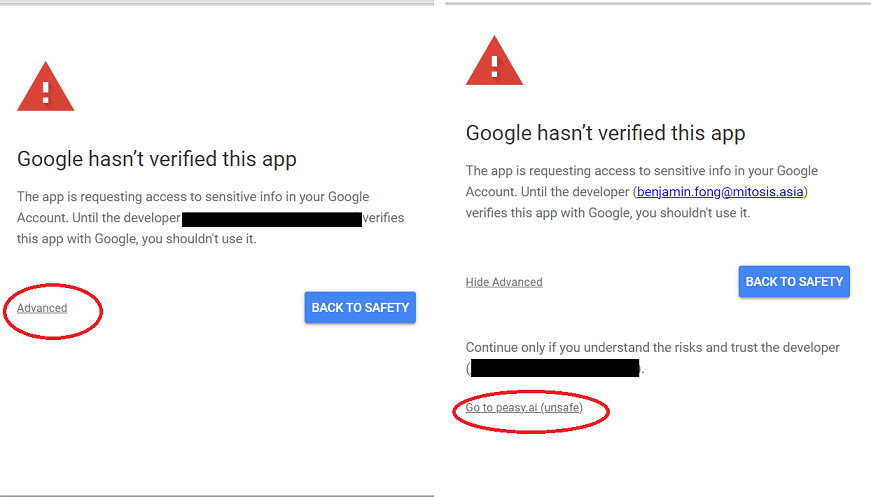Open the benjamin.fong@mitosis.asia email link

[720, 192]
